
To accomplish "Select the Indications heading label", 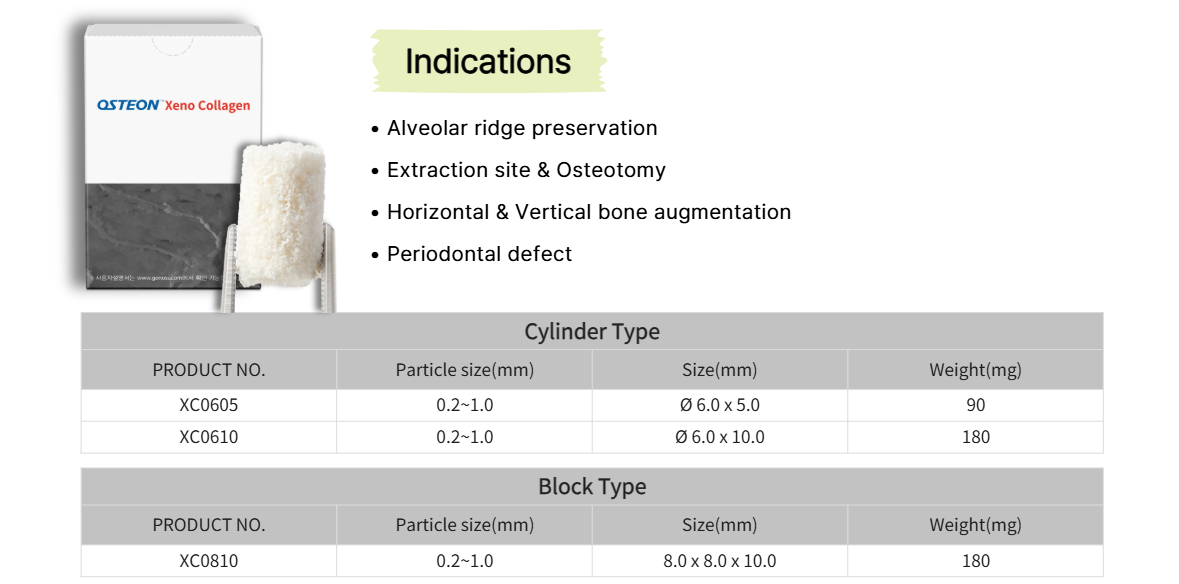I will click(488, 62).
